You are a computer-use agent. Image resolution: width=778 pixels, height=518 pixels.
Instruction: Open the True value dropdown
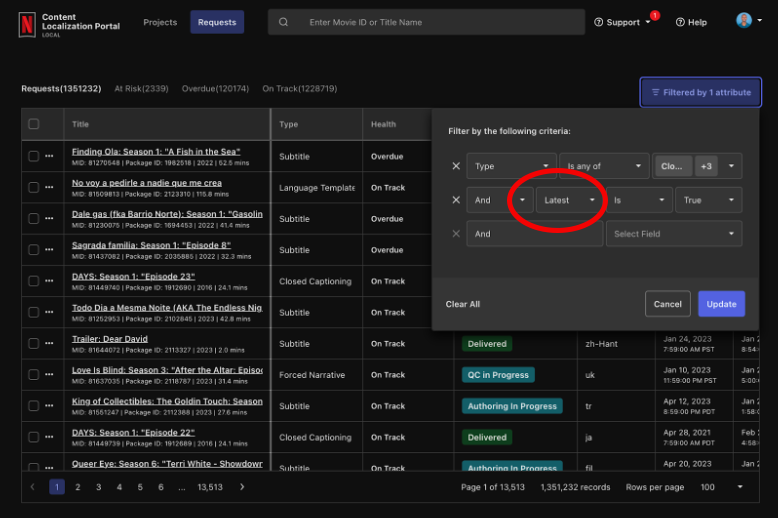[709, 200]
